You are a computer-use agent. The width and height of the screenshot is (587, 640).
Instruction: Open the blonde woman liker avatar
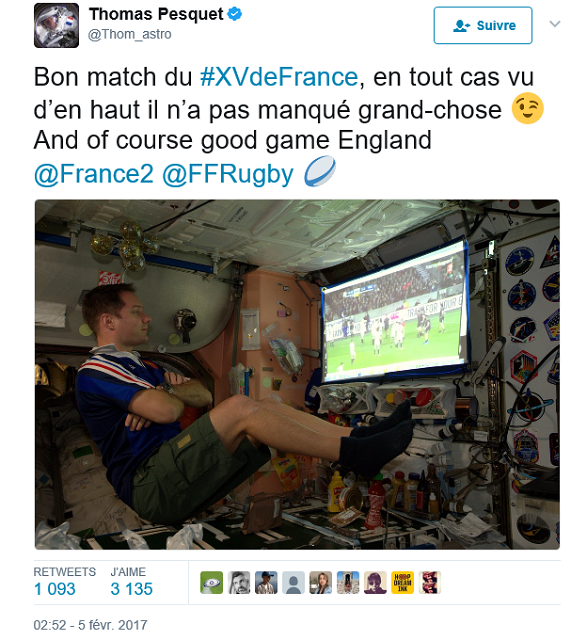pyautogui.click(x=320, y=582)
